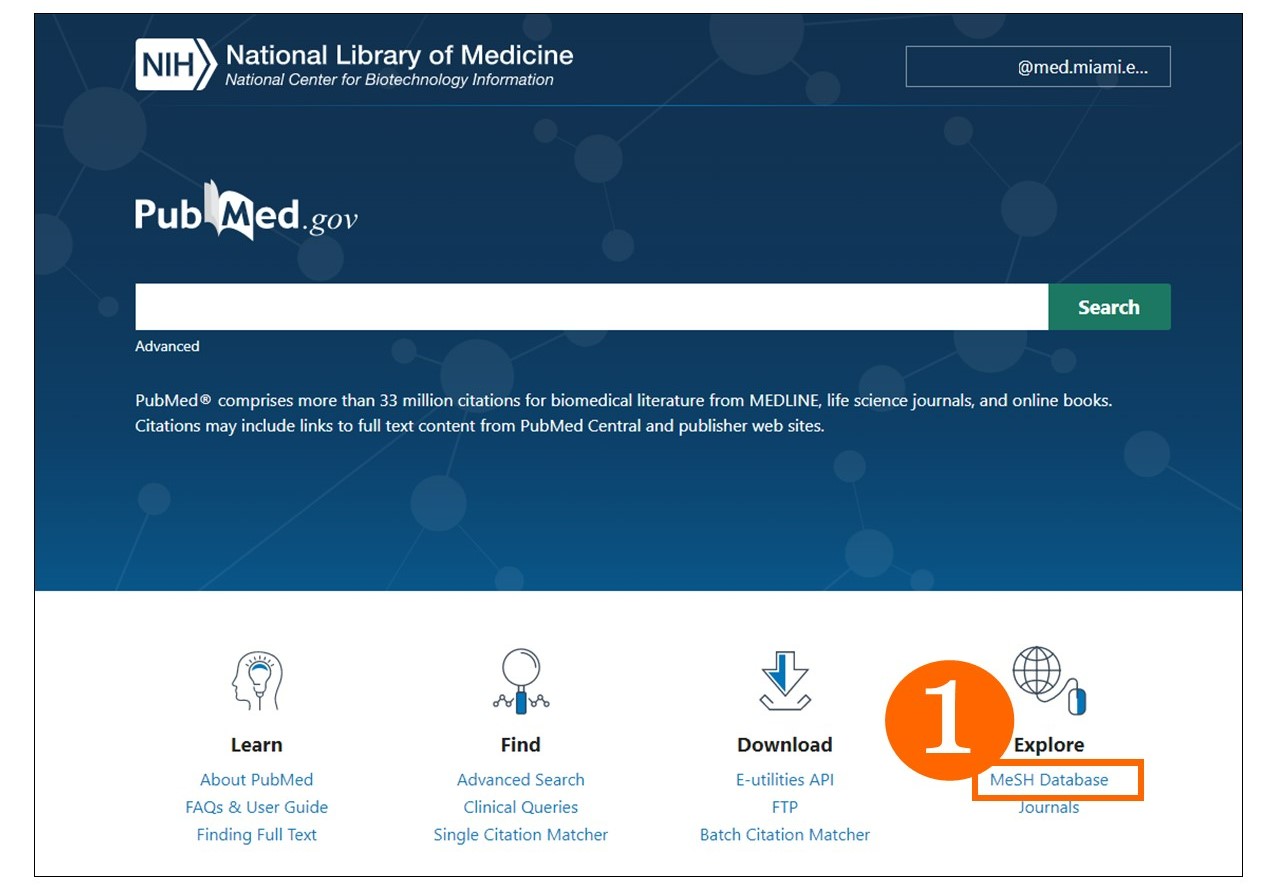The image size is (1275, 886).
Task: Open the Advanced search page
Action: 167,346
